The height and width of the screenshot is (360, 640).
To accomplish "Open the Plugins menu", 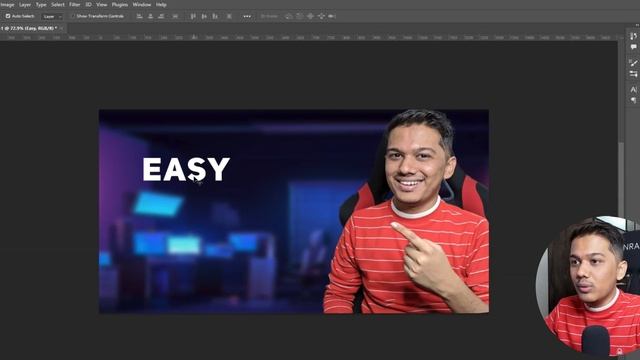I will (120, 4).
